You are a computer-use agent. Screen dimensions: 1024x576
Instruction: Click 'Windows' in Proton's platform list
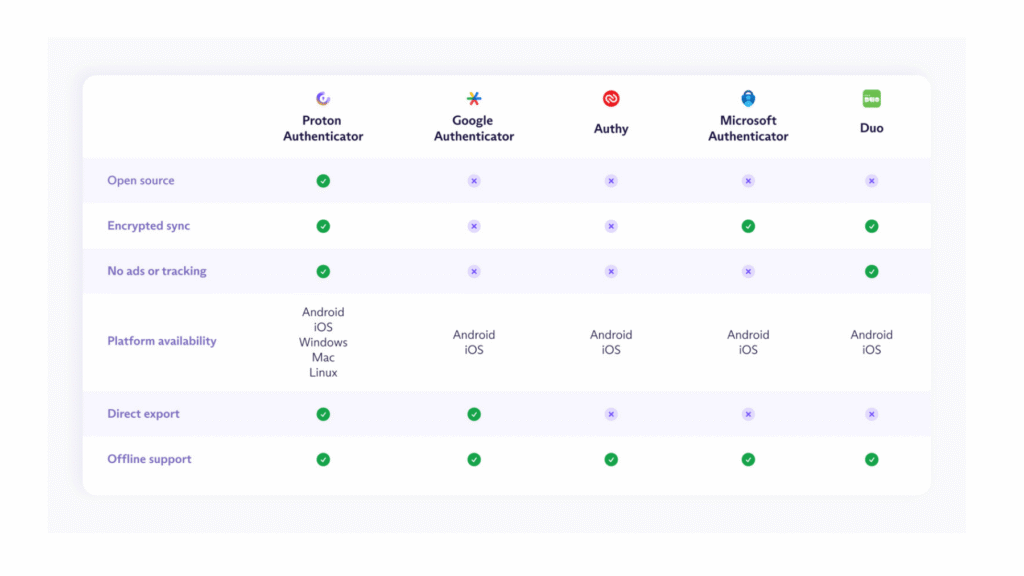click(x=323, y=342)
